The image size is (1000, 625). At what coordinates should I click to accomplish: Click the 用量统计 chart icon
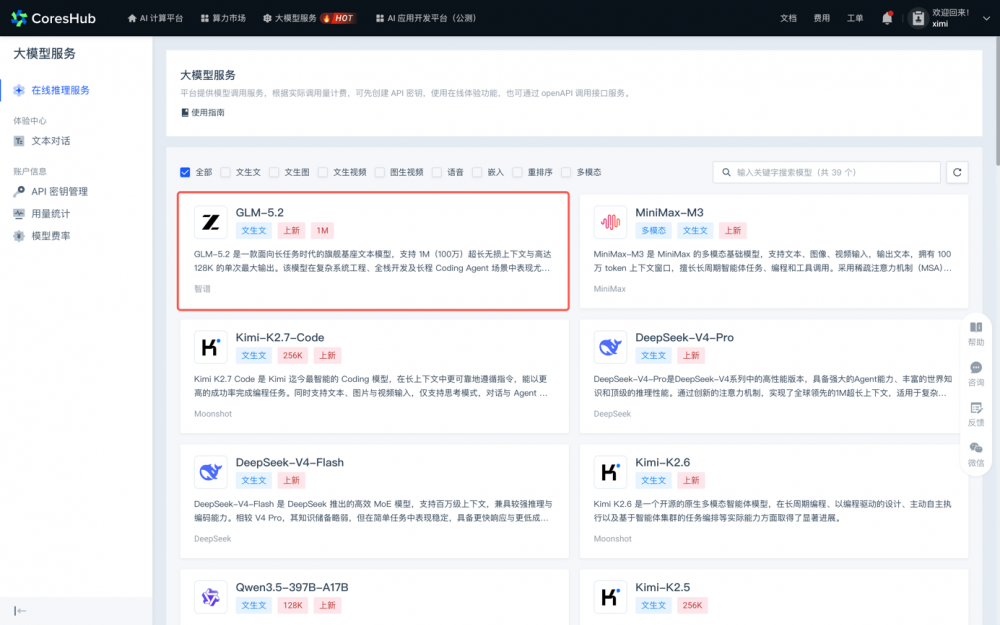click(19, 214)
